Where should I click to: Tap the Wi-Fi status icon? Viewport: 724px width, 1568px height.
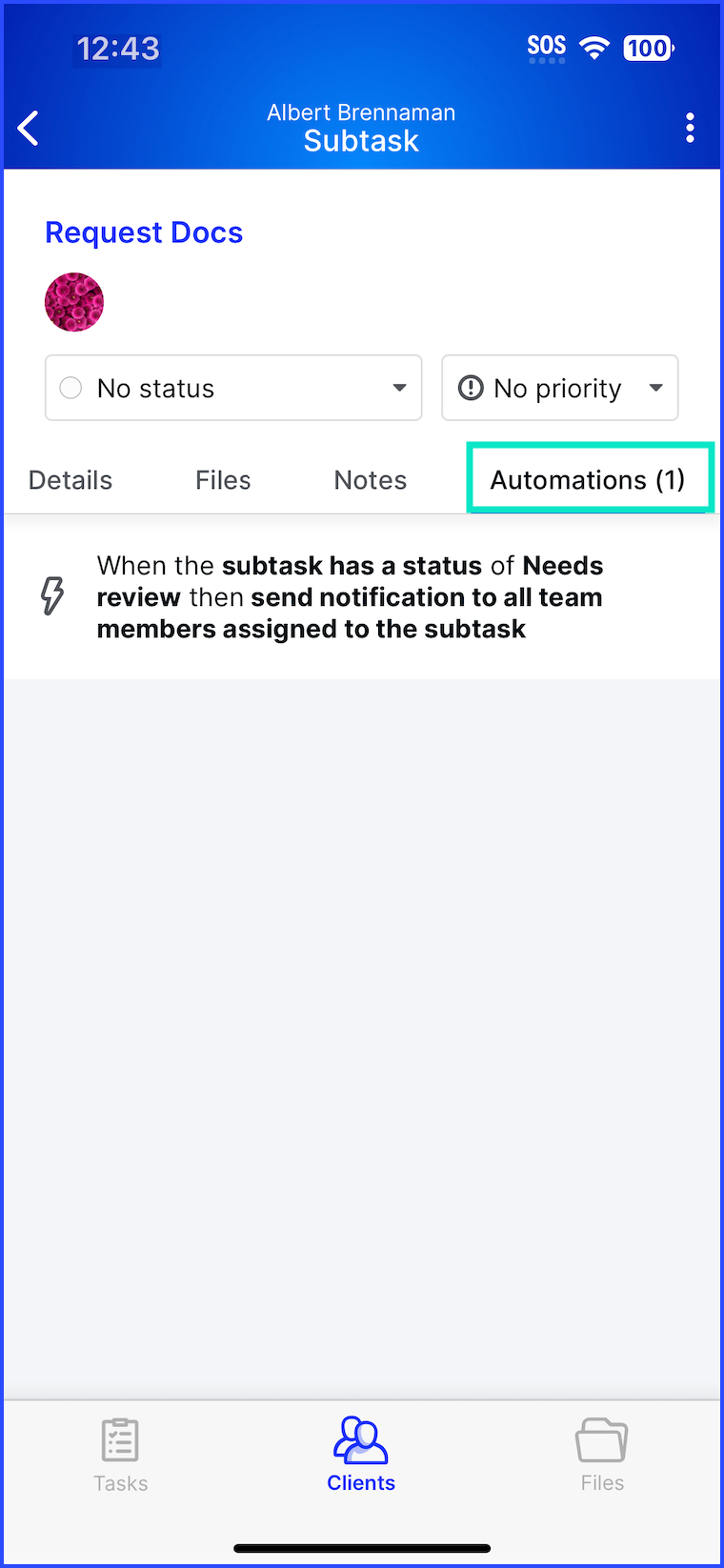pos(594,48)
